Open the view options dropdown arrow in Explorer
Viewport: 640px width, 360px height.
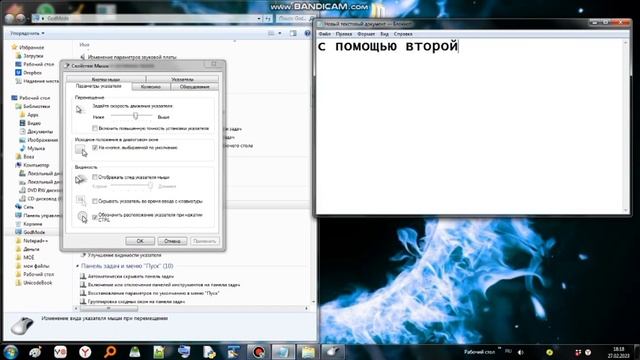click(x=280, y=33)
